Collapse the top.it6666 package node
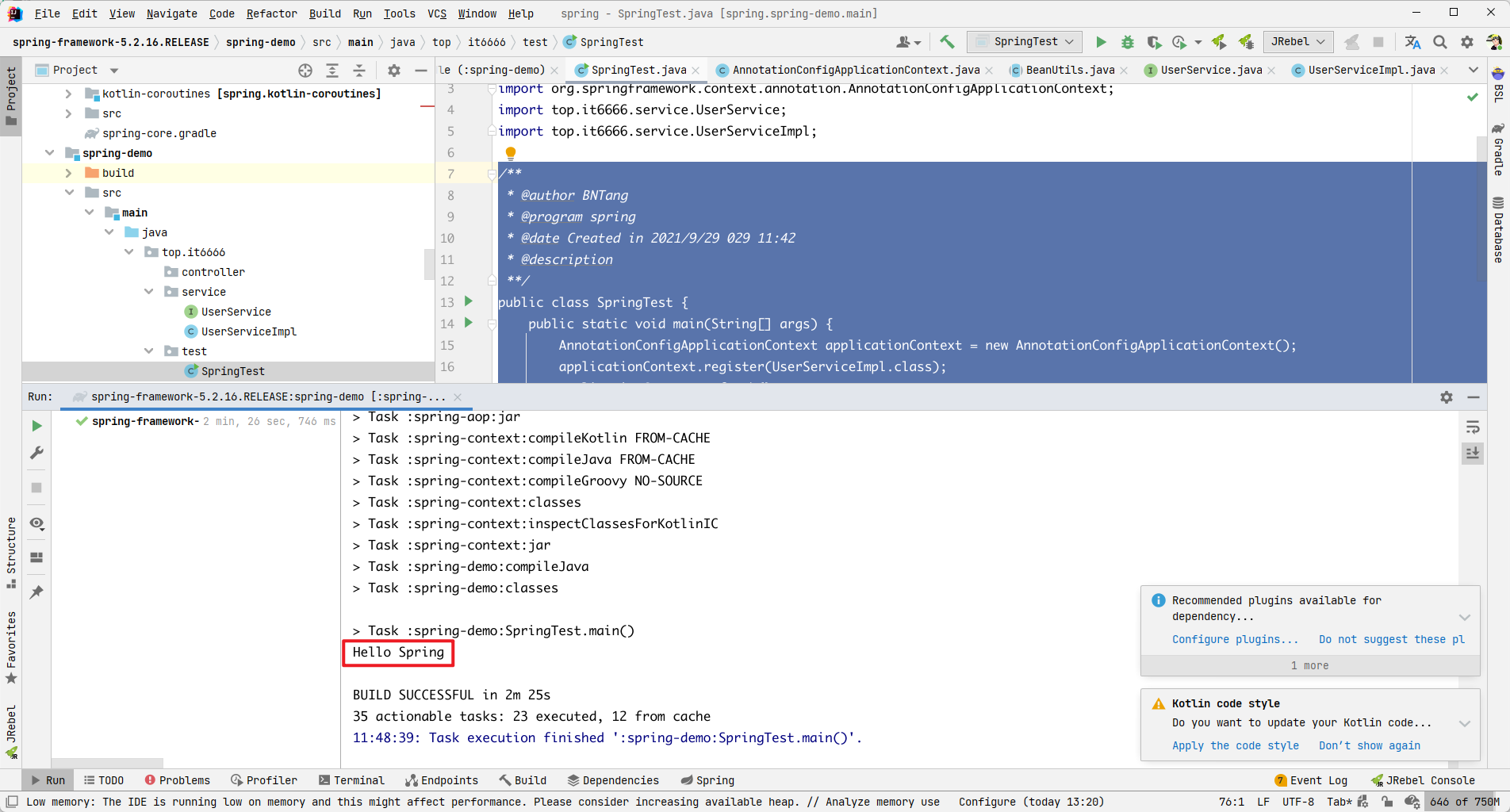Image resolution: width=1510 pixels, height=812 pixels. coord(129,252)
